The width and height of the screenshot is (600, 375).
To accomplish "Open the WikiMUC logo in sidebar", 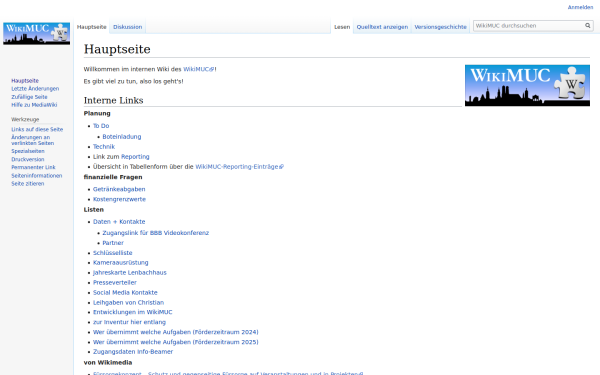I will pyautogui.click(x=36, y=33).
